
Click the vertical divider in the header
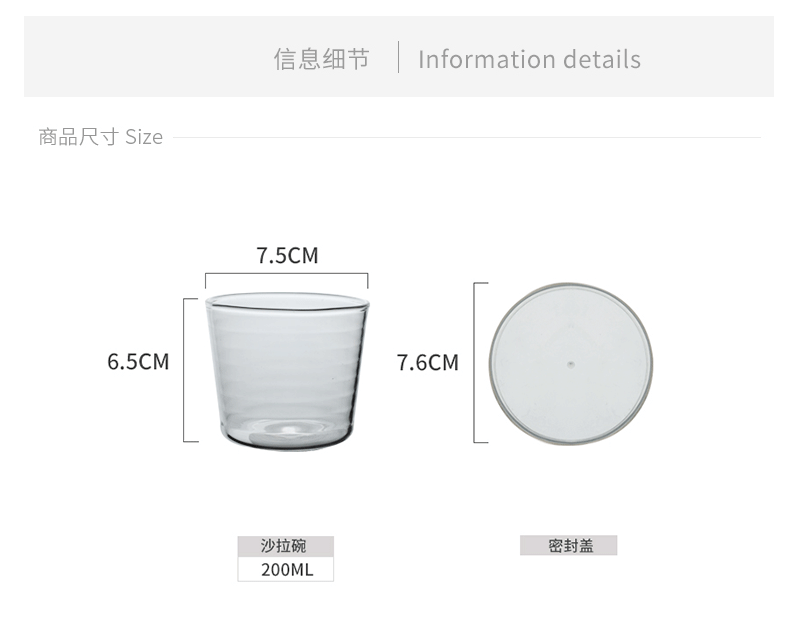tap(398, 58)
